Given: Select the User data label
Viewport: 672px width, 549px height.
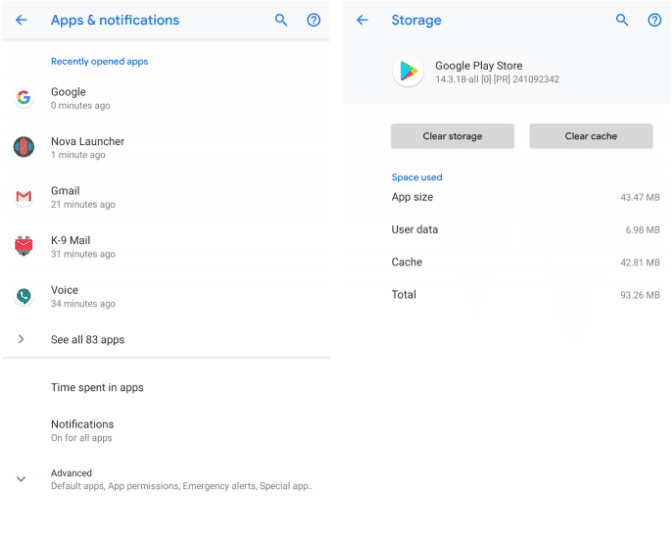Looking at the screenshot, I should (414, 230).
